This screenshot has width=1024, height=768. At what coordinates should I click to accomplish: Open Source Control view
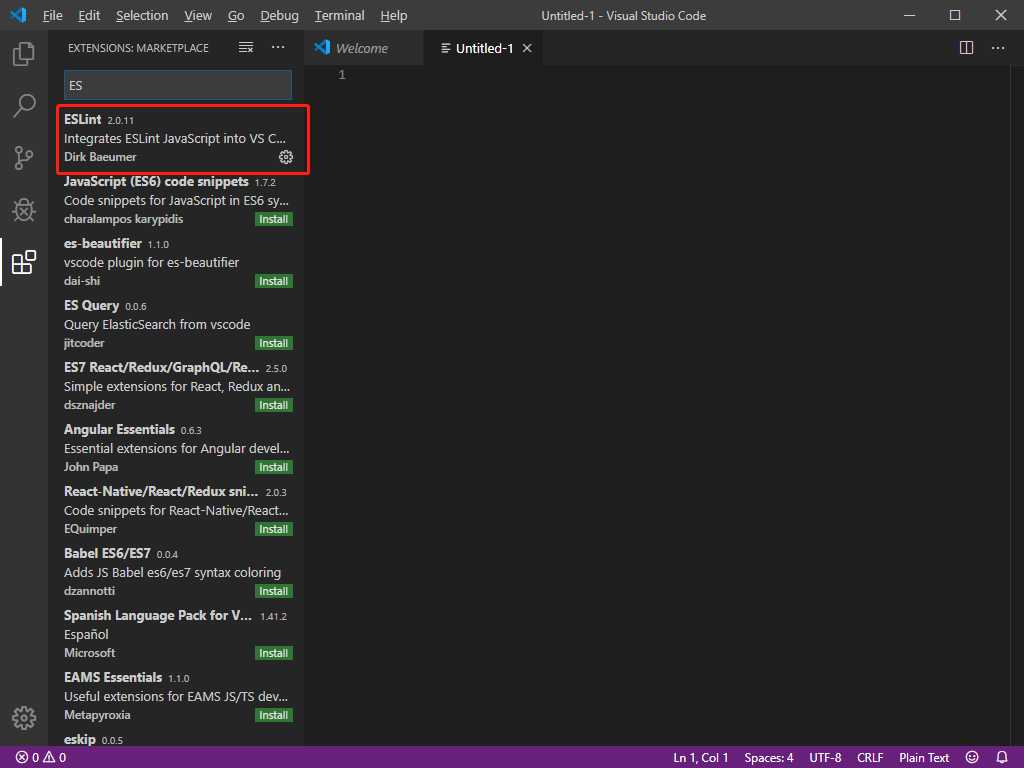[x=24, y=157]
